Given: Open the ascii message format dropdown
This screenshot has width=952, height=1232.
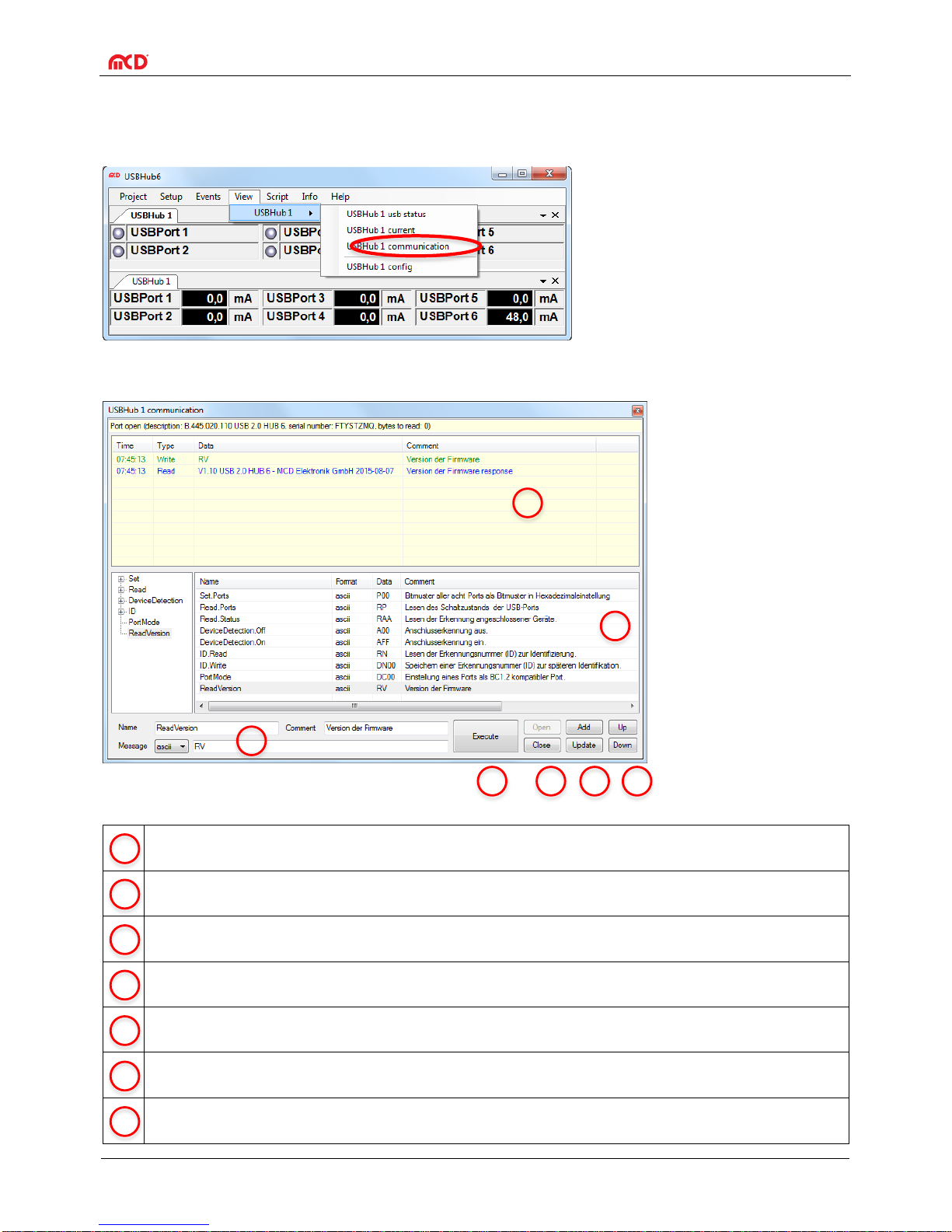Looking at the screenshot, I should (x=172, y=746).
